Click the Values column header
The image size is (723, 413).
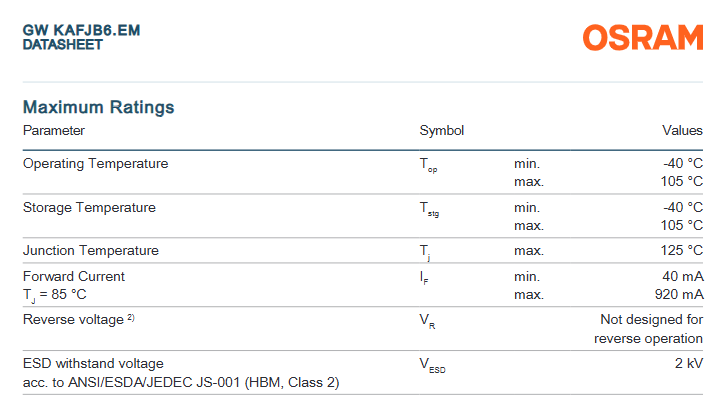click(682, 131)
